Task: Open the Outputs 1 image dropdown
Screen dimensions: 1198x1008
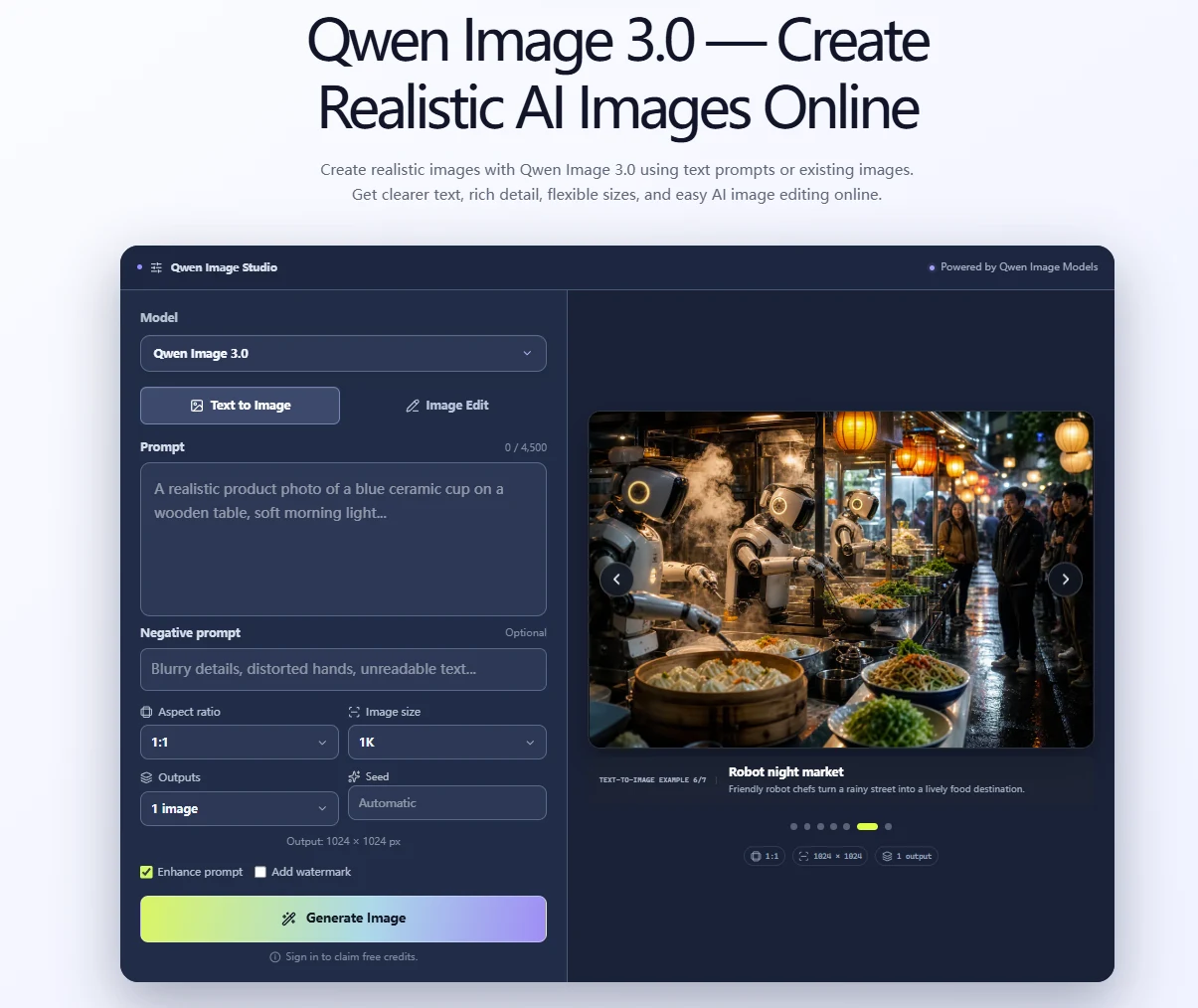Action: point(239,809)
